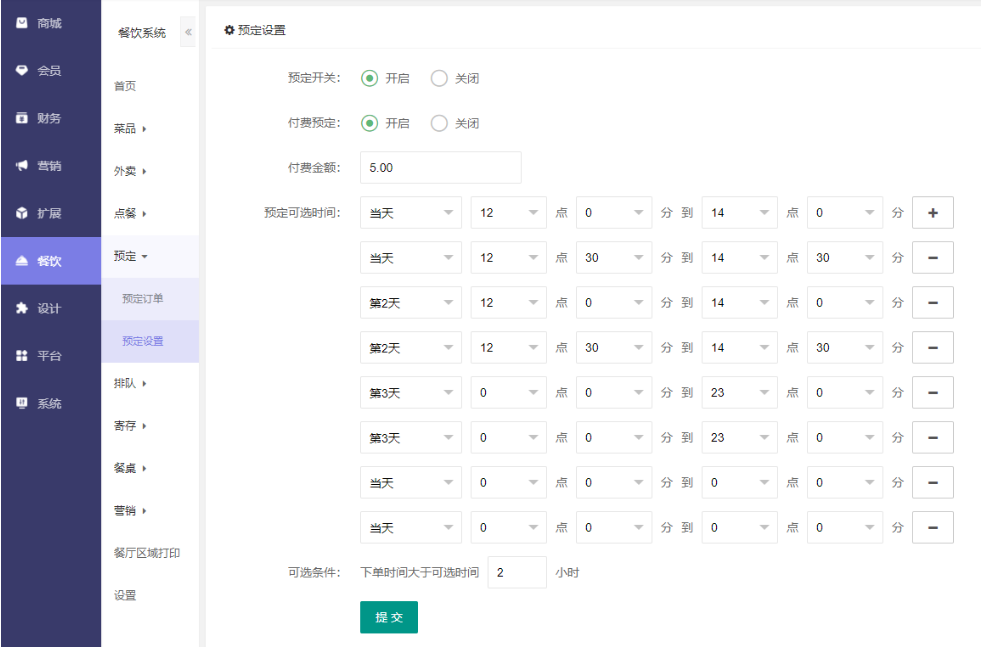The width and height of the screenshot is (1004, 649).
Task: Select 开启 for 预定开关
Action: [370, 79]
